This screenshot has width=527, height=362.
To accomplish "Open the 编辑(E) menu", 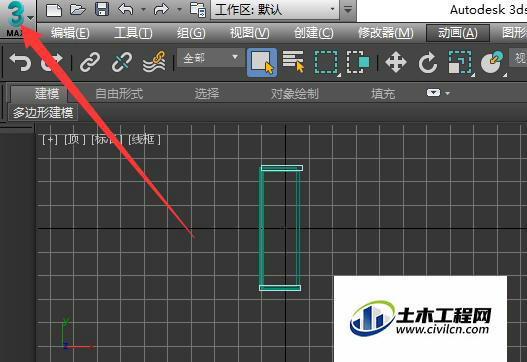I will coord(70,33).
